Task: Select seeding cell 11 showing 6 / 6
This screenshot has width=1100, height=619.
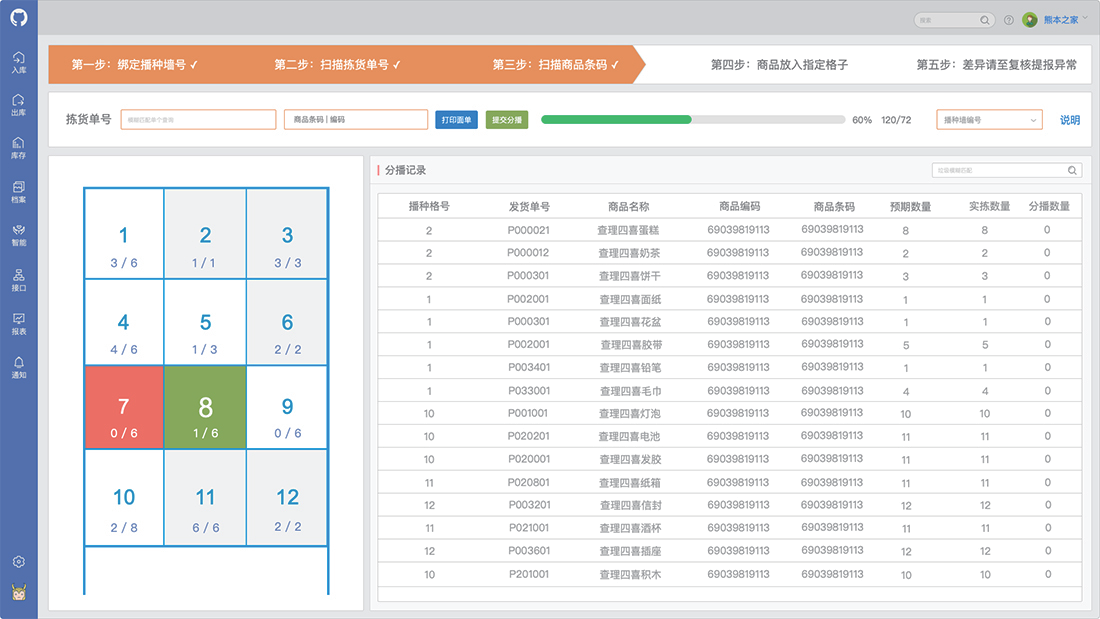Action: 205,498
